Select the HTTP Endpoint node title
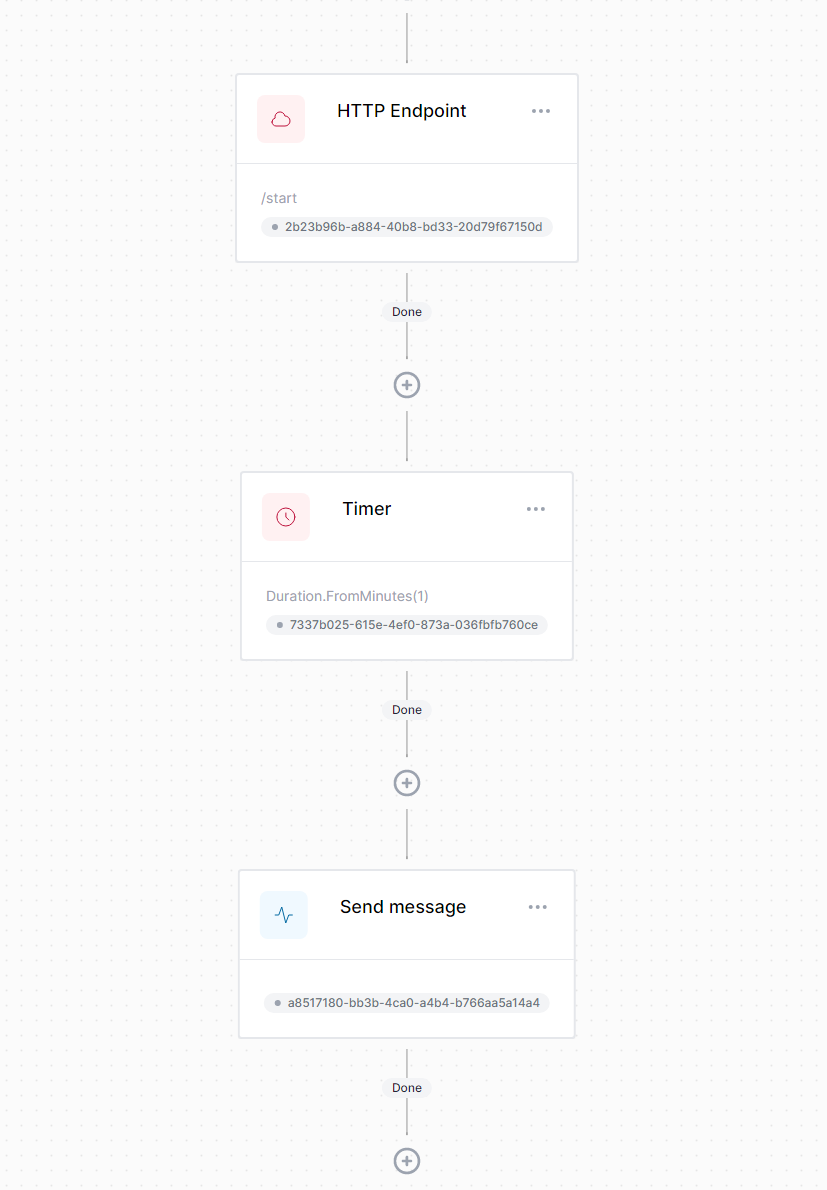Viewport: 827px width, 1190px height. [401, 111]
